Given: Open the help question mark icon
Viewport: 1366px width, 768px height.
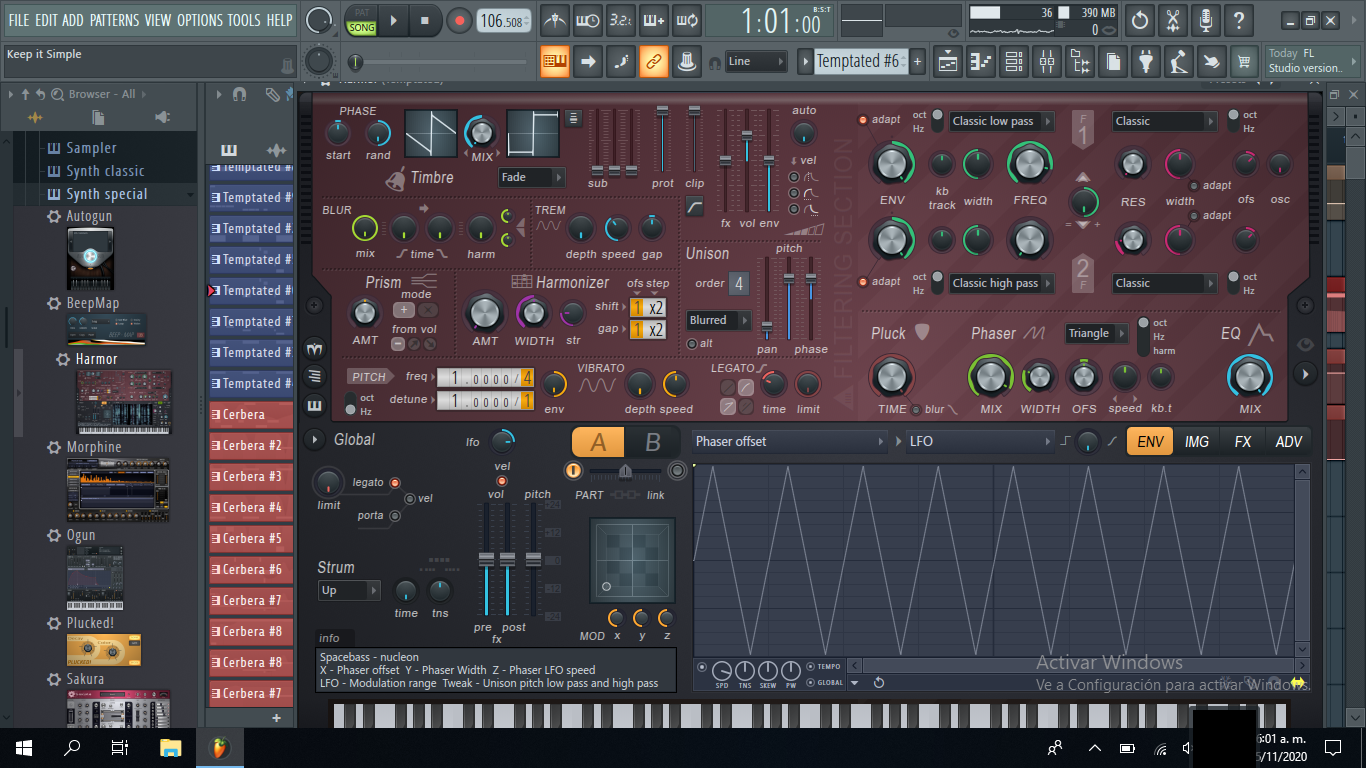Looking at the screenshot, I should click(x=1239, y=19).
